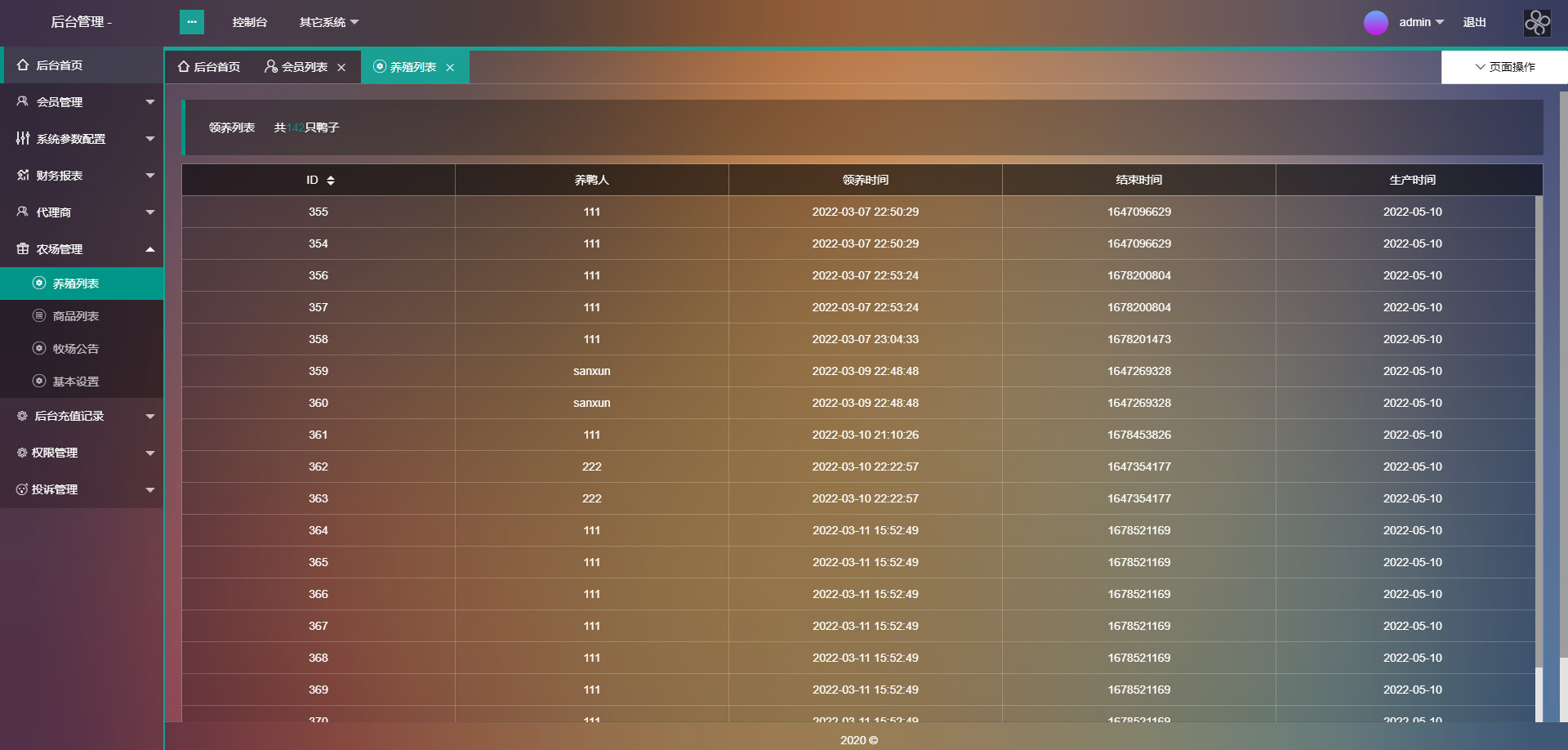
Task: Click the 基本设置 circle icon
Action: pos(39,381)
